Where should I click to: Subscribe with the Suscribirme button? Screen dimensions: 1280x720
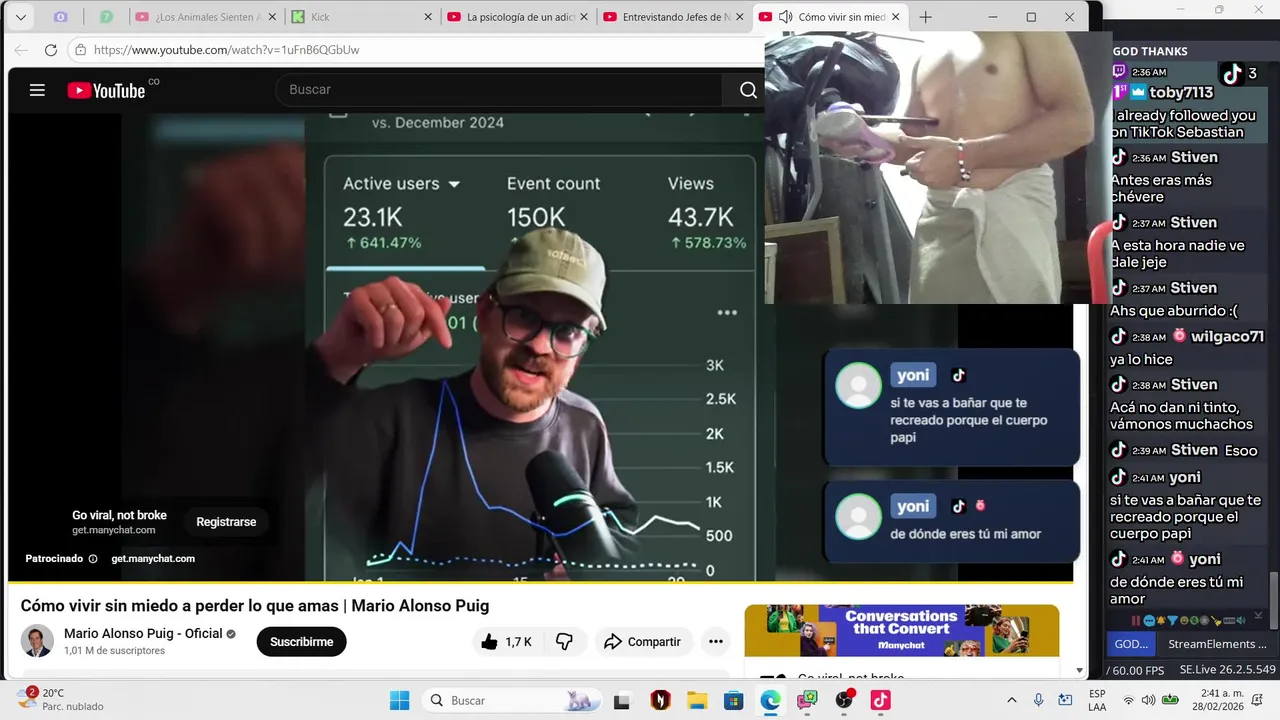(x=301, y=642)
